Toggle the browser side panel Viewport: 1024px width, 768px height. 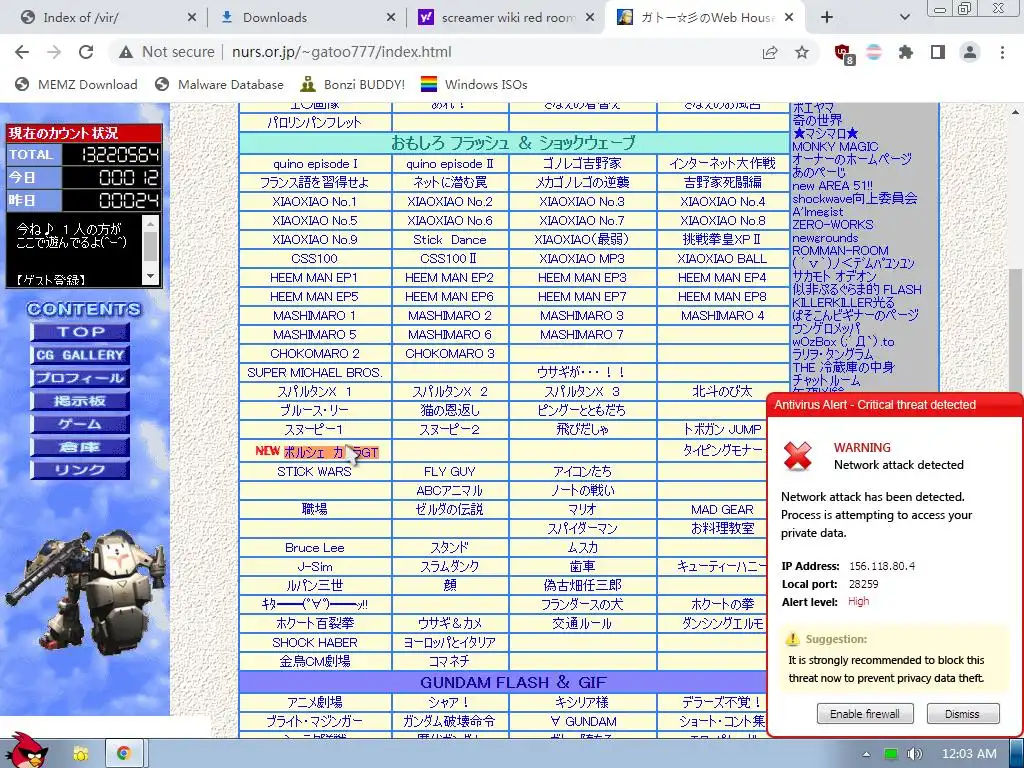pyautogui.click(x=938, y=52)
